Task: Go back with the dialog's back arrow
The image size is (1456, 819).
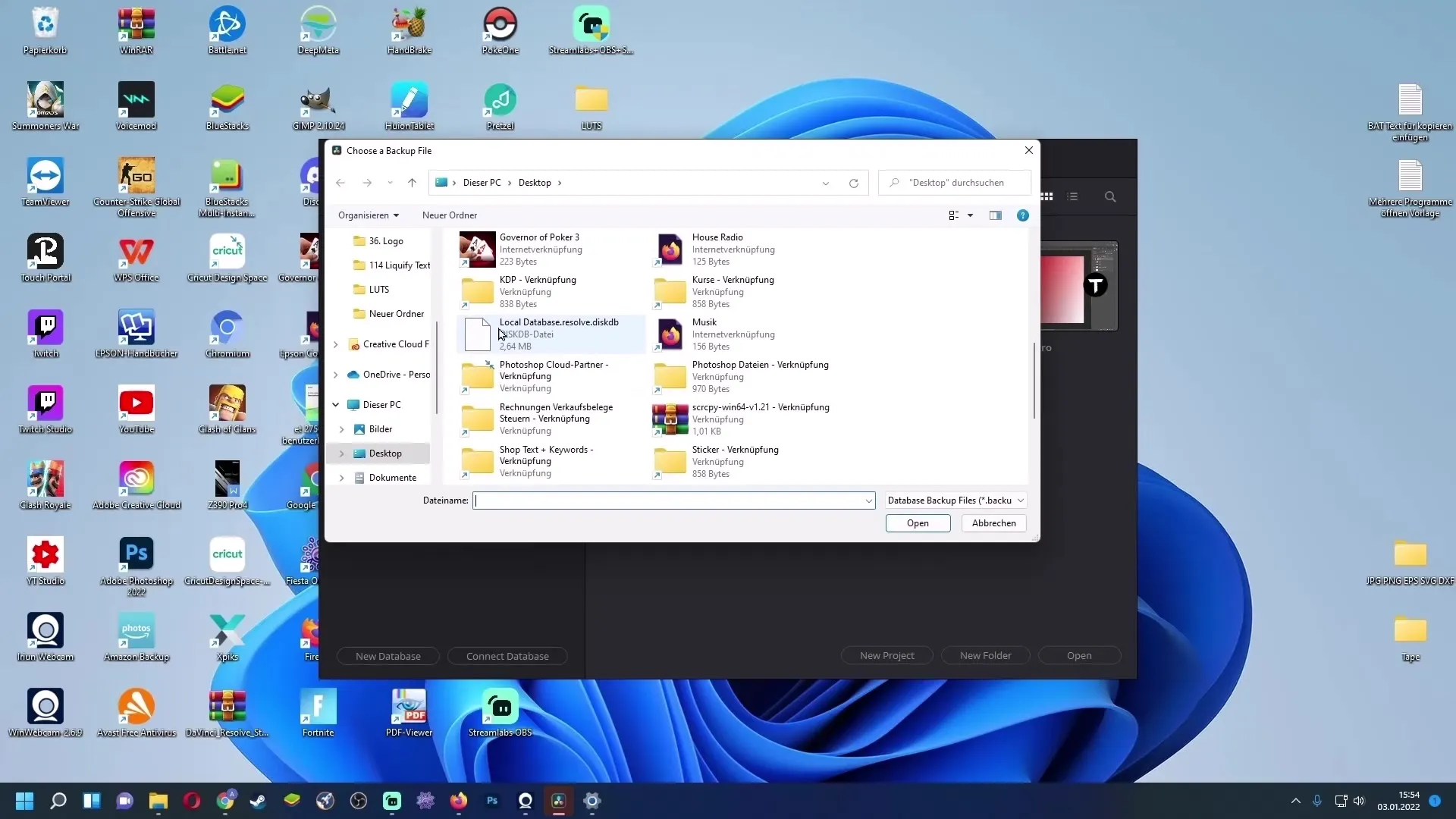Action: tap(340, 183)
